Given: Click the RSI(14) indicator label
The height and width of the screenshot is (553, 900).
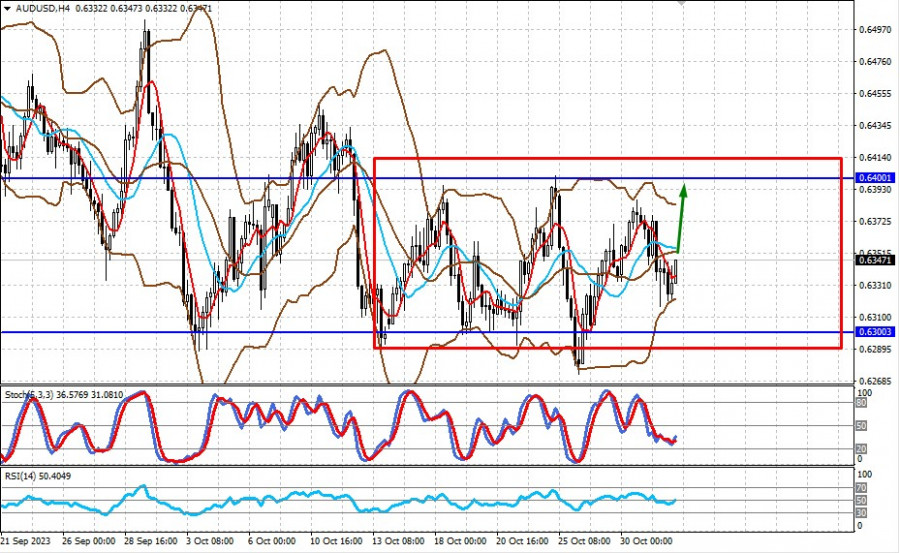Looking at the screenshot, I should 21,476.
